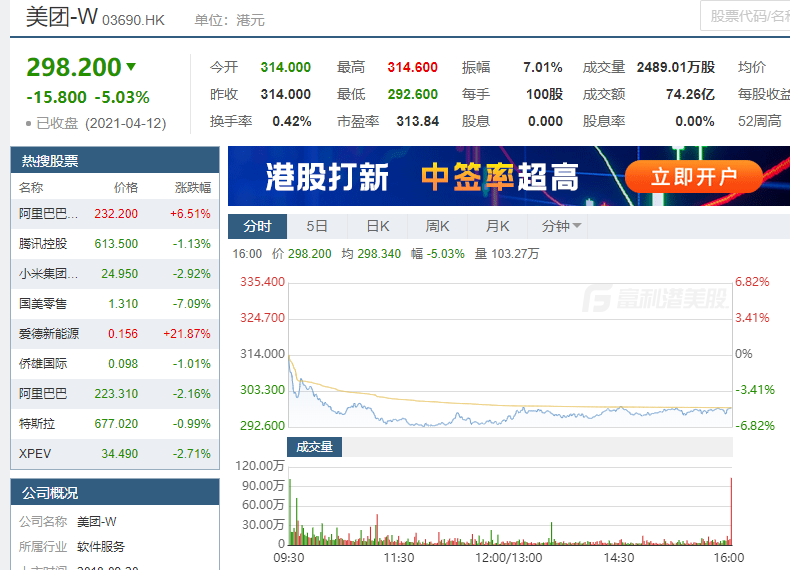Click the 热搜股票 panel header
Image resolution: width=790 pixels, height=570 pixels.
115,160
